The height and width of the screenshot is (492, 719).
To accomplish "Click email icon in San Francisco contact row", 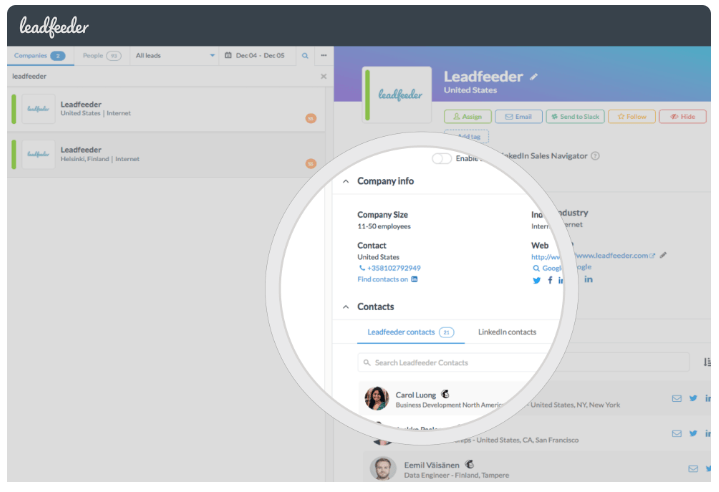I will 676,433.
